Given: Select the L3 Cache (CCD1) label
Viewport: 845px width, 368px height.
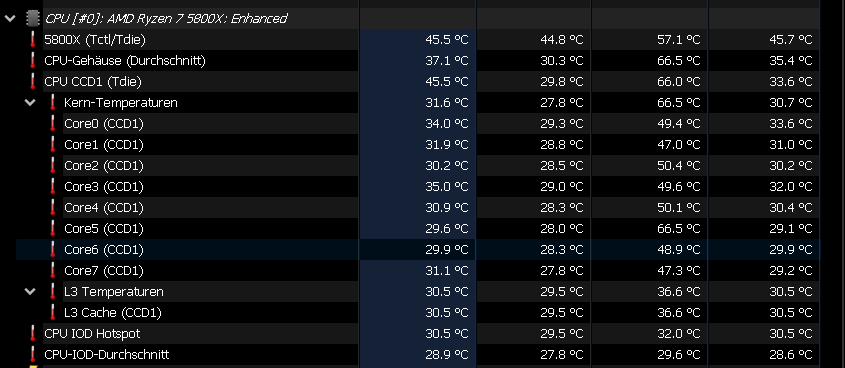Looking at the screenshot, I should [113, 313].
